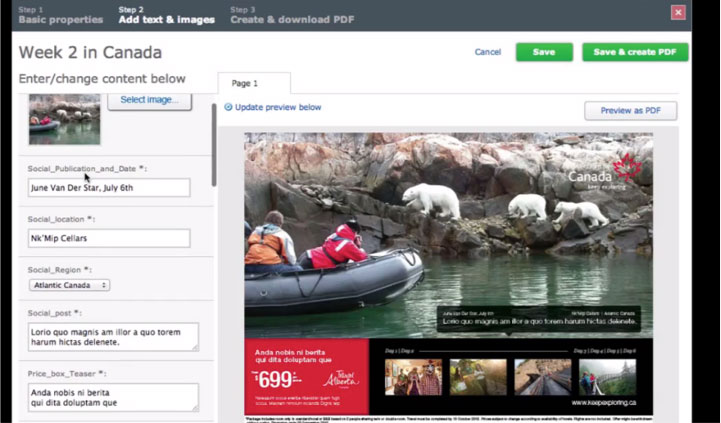Click the green Save button
Image resolution: width=721 pixels, height=423 pixels.
(x=544, y=52)
